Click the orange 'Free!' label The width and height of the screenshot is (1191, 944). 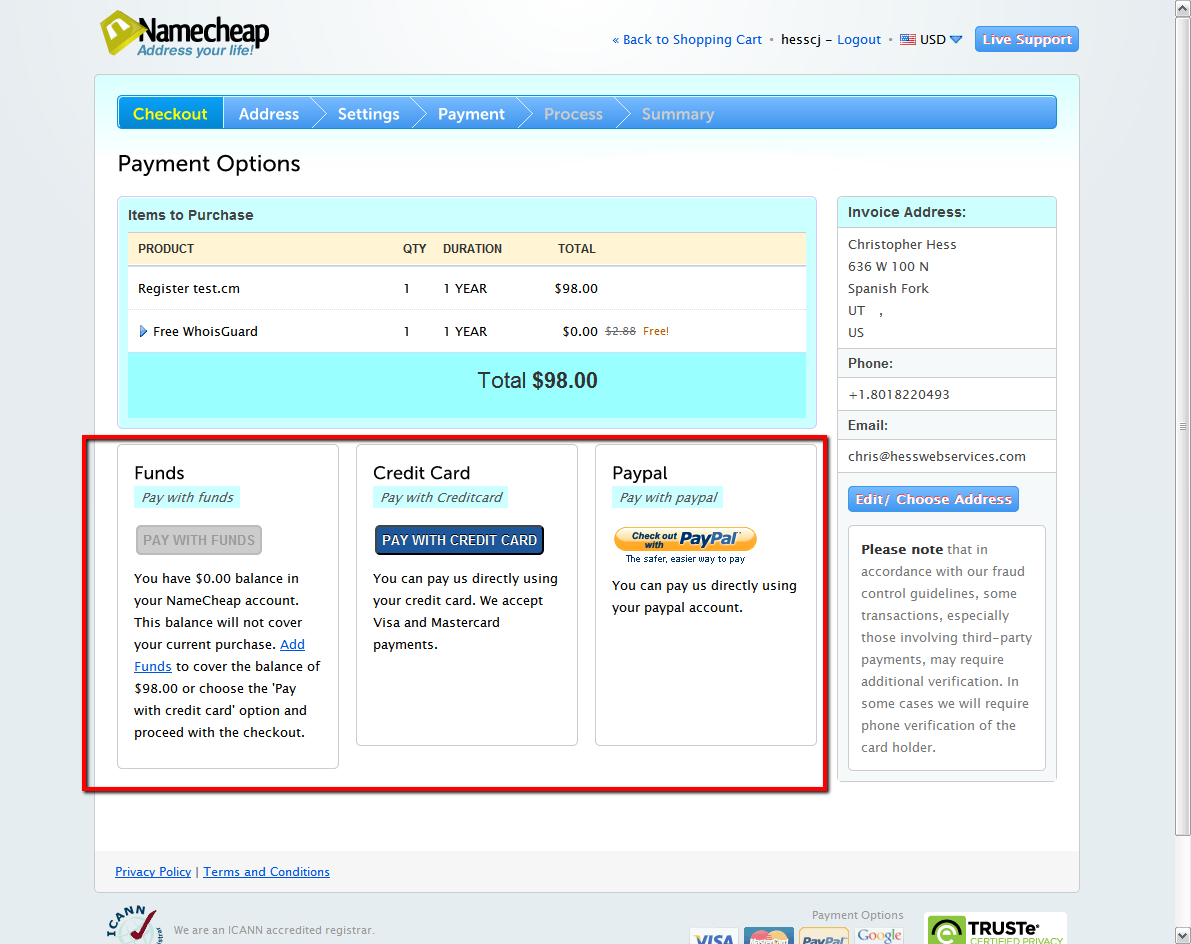coord(656,331)
